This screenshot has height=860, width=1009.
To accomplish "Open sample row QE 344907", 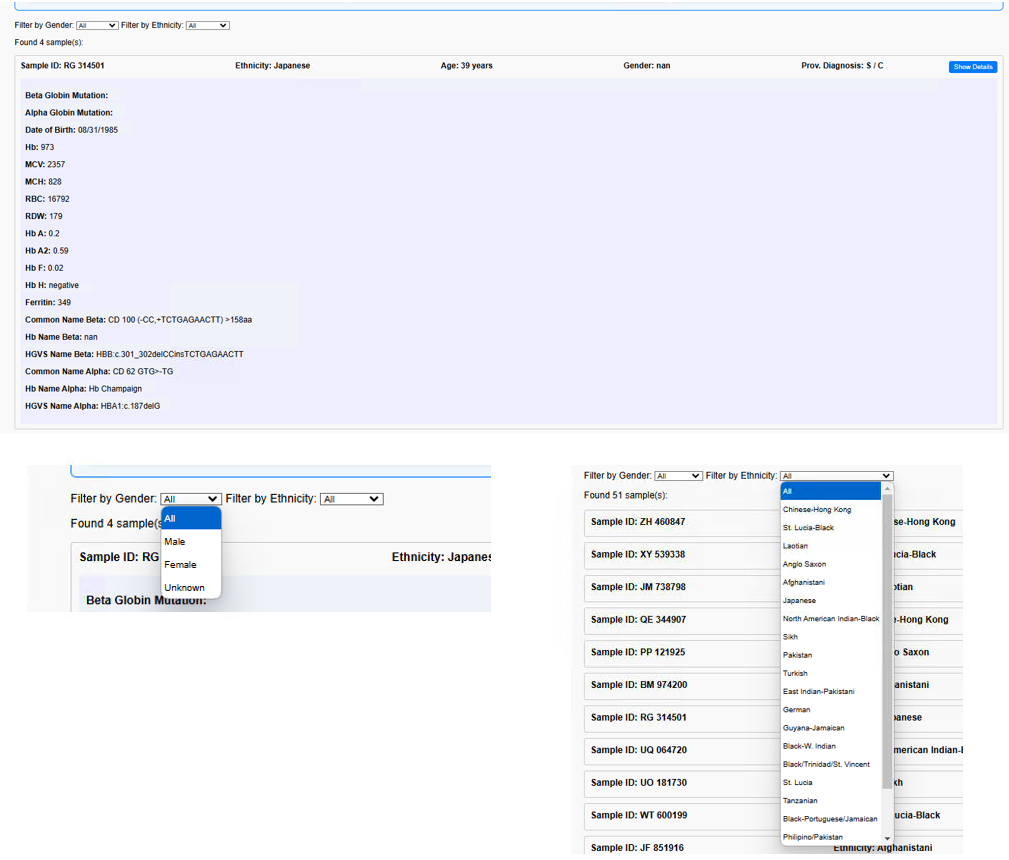I will tap(773, 620).
